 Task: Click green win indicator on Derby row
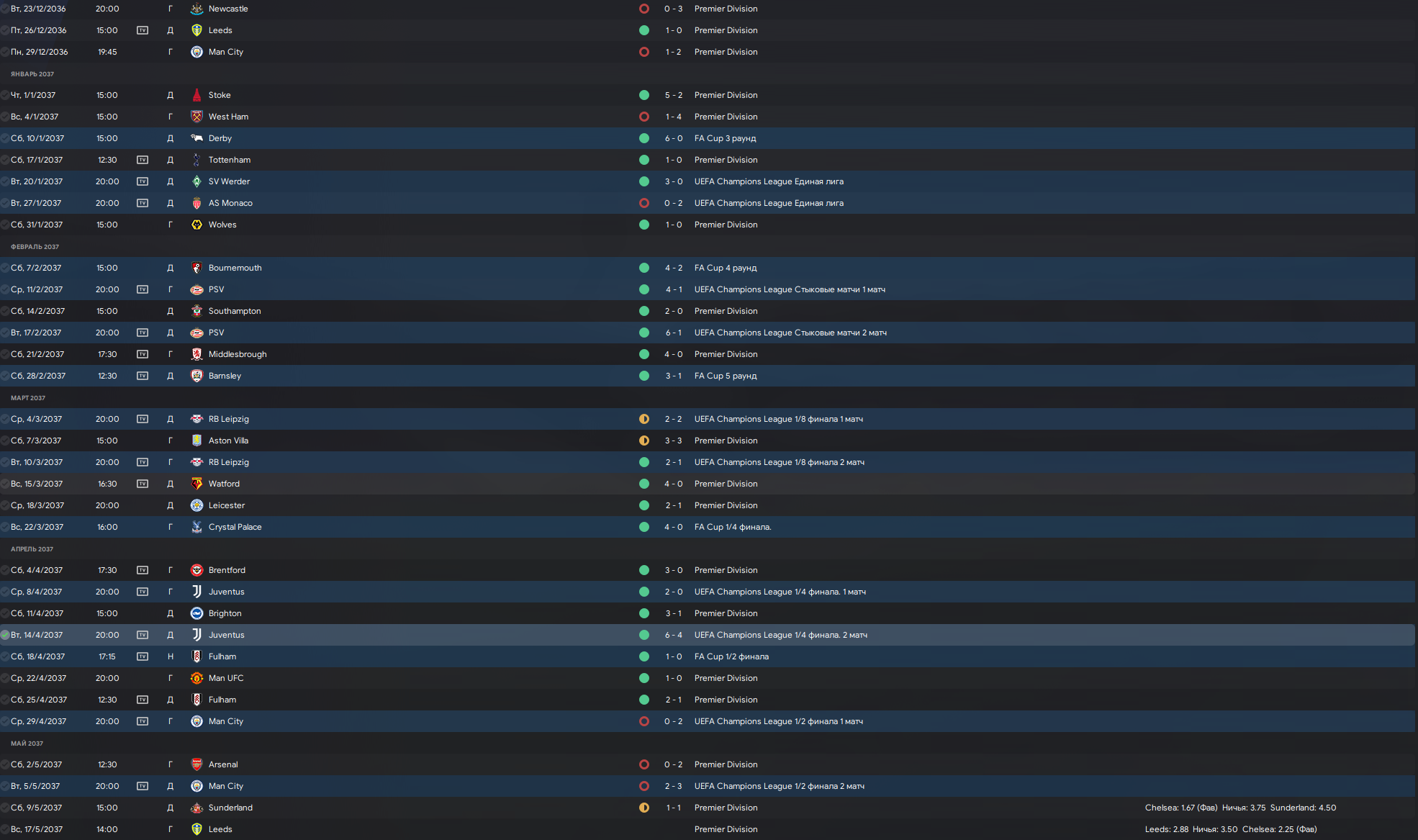click(644, 138)
